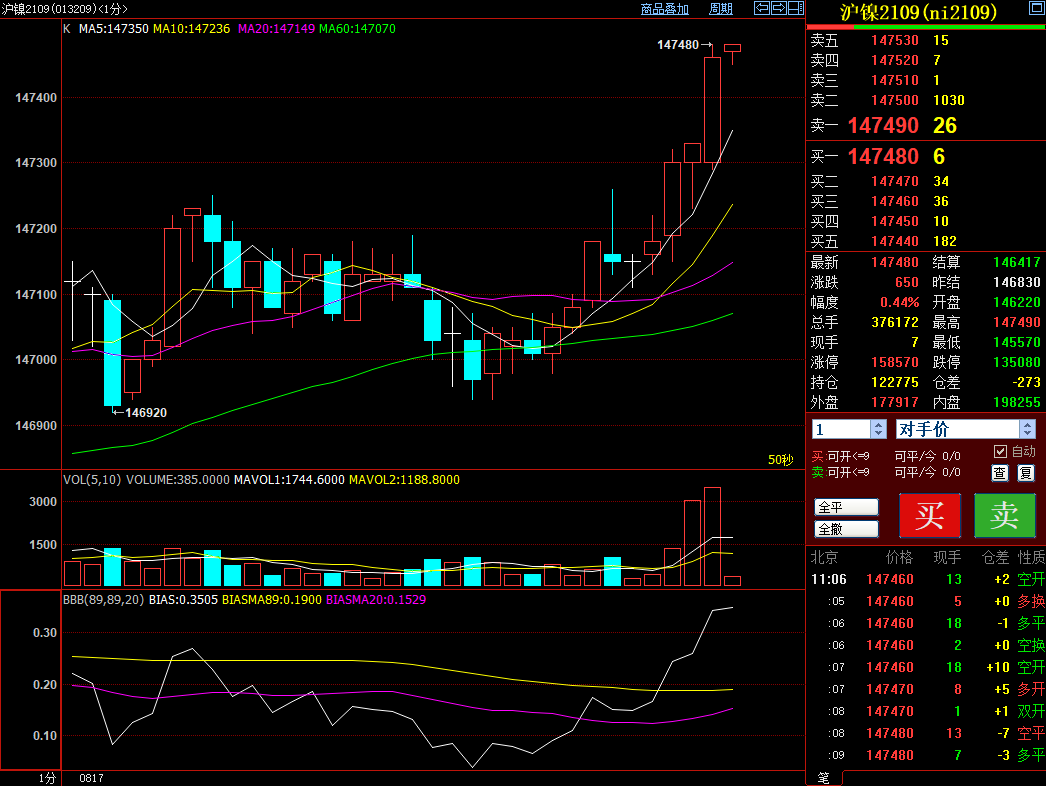Click the 买三 price 147460
The width and height of the screenshot is (1046, 786).
895,202
